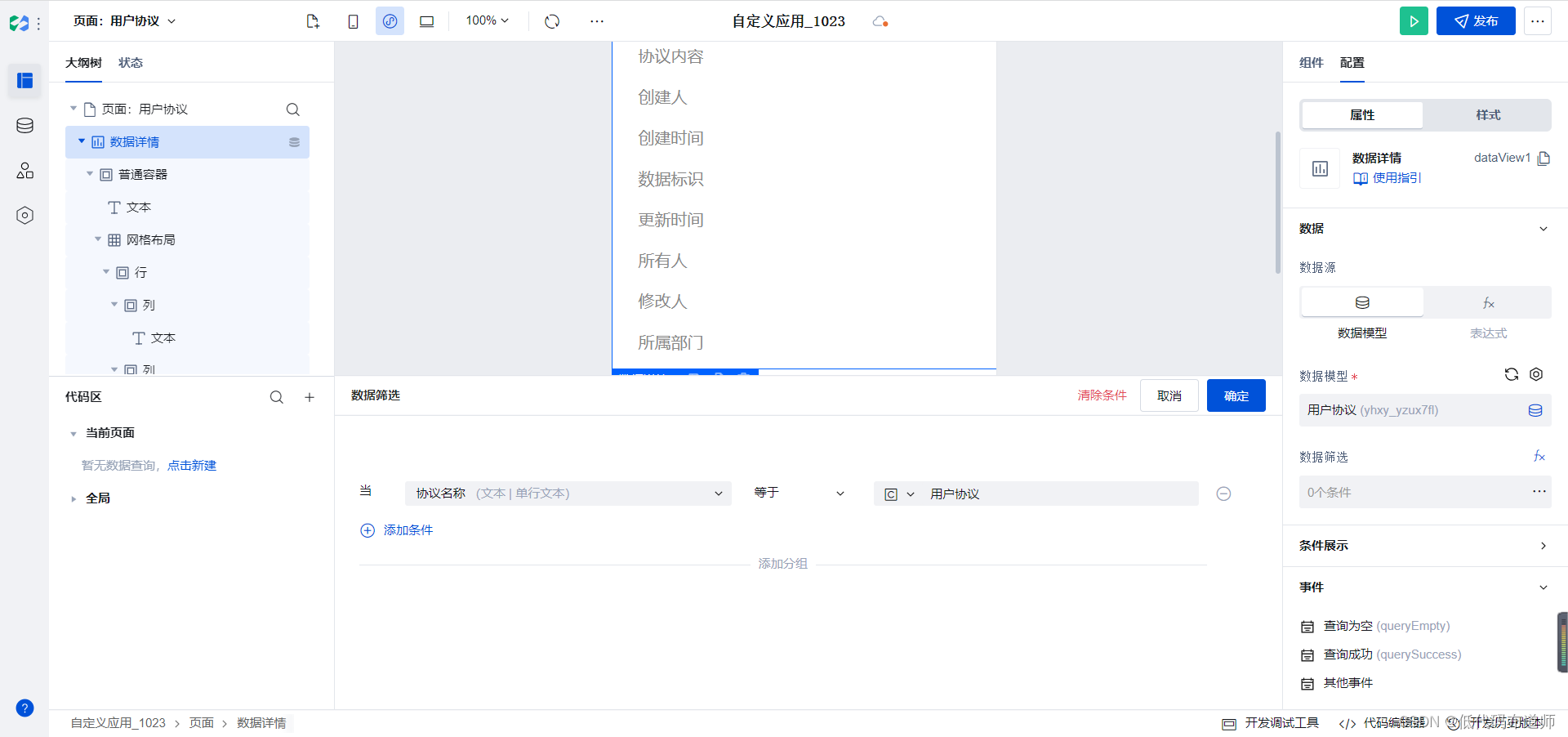Switch to desktop PC preview
Viewport: 1568px width, 737px height.
tap(426, 21)
